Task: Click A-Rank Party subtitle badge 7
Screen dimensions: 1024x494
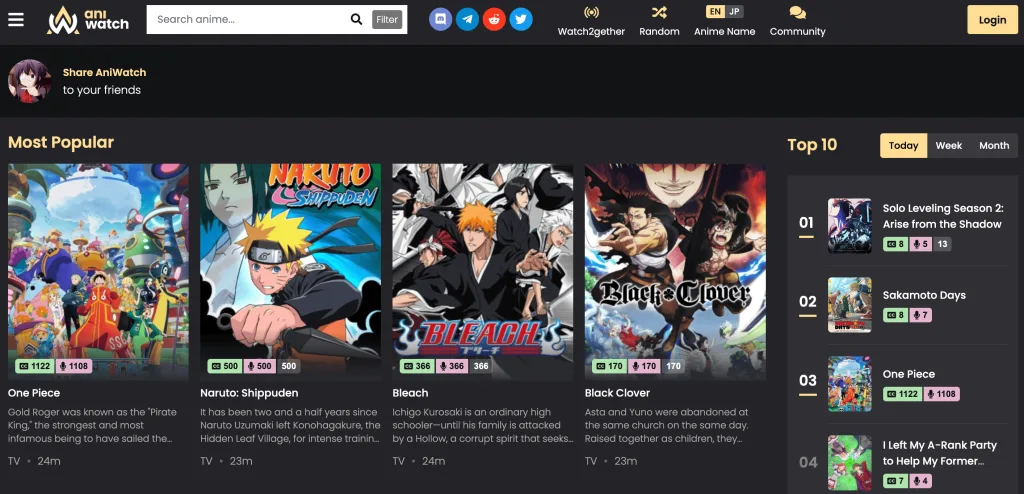Action: tap(895, 482)
